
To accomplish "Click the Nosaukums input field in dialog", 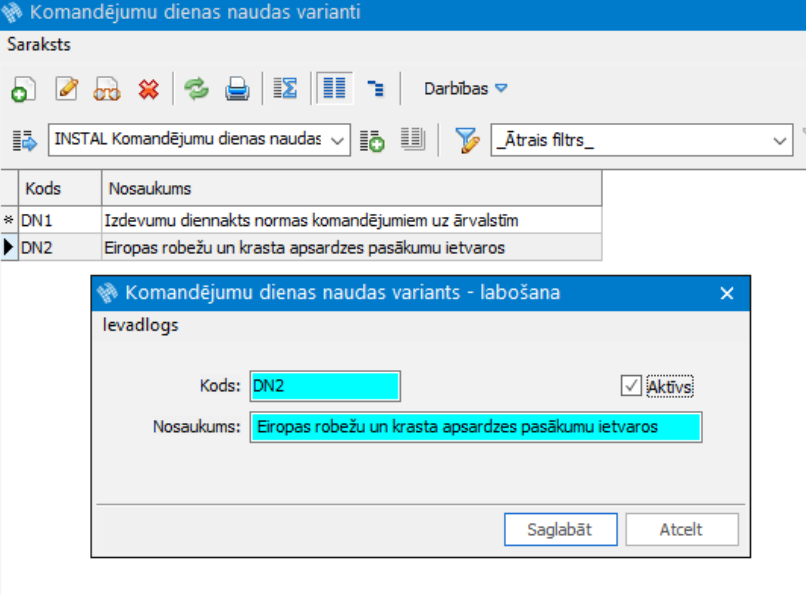I will point(476,427).
